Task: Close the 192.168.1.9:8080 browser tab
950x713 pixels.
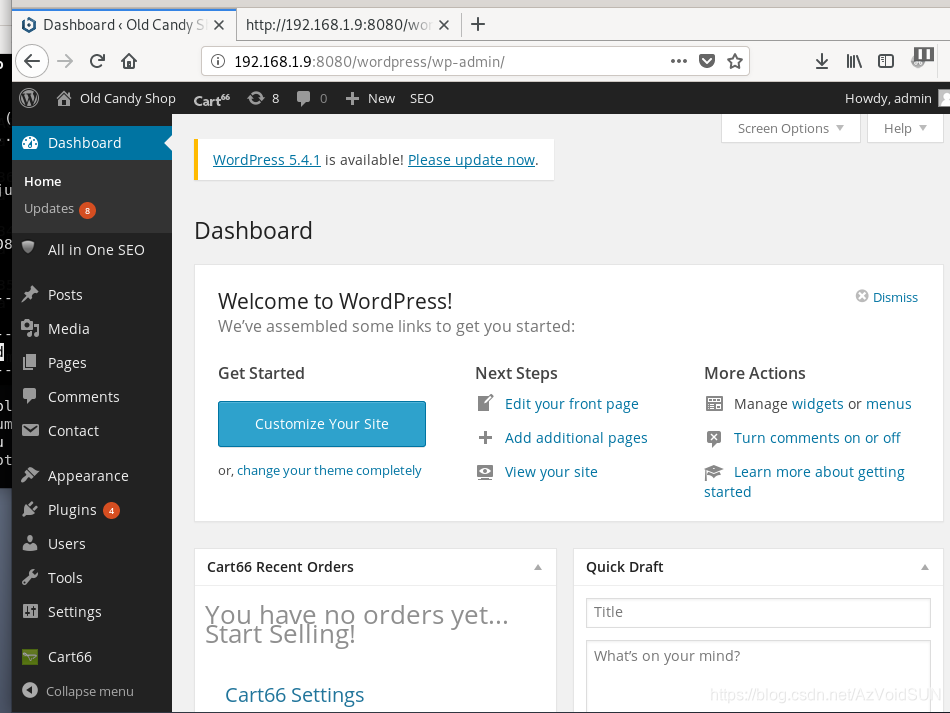Action: [x=444, y=25]
